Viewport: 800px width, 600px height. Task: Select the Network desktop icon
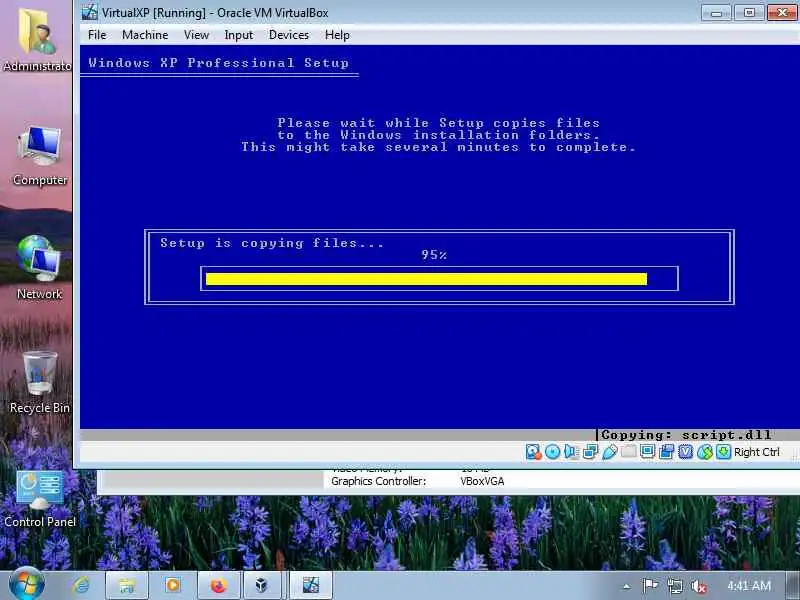coord(39,268)
